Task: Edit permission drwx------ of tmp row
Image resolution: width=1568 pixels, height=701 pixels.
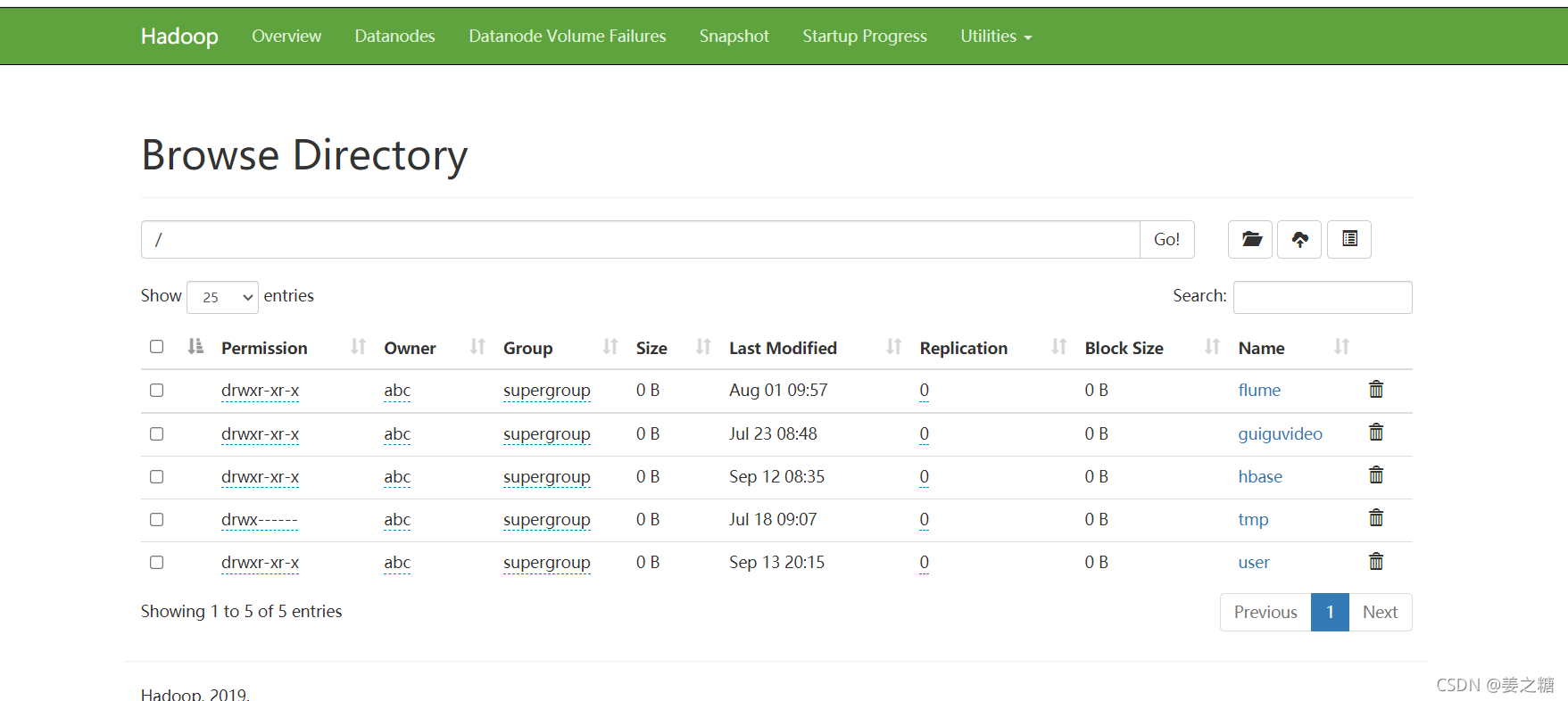Action: point(260,519)
